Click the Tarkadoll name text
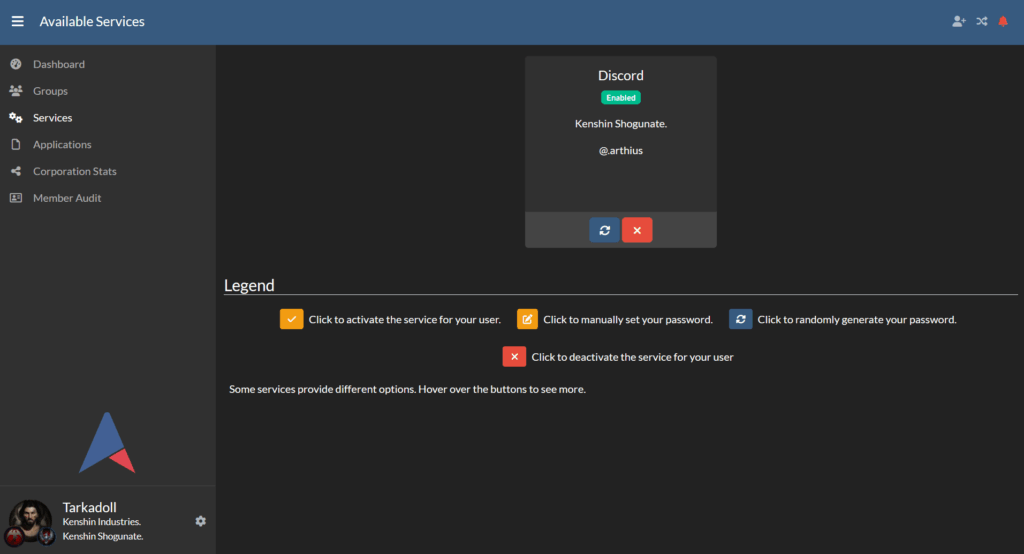The image size is (1024, 554). pyautogui.click(x=89, y=507)
